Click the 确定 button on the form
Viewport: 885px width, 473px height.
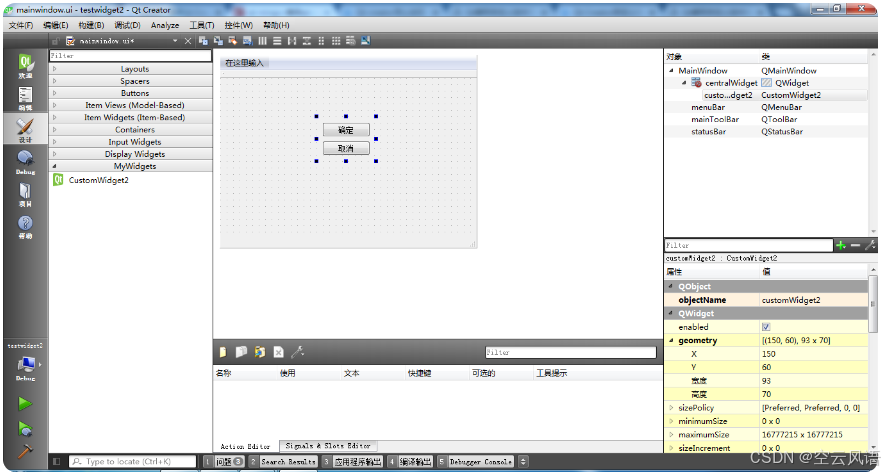click(x=346, y=130)
